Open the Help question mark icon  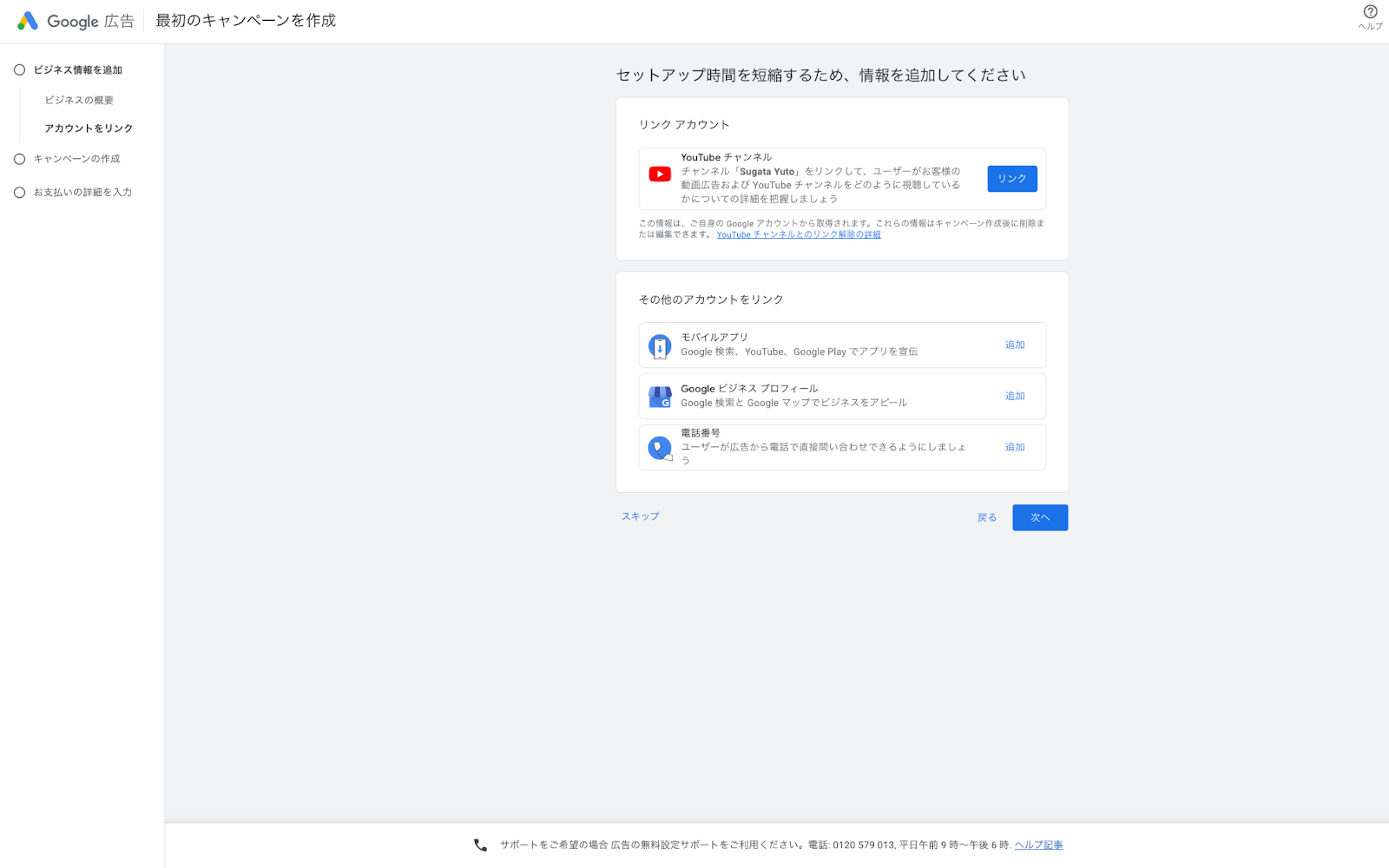pos(1370,11)
